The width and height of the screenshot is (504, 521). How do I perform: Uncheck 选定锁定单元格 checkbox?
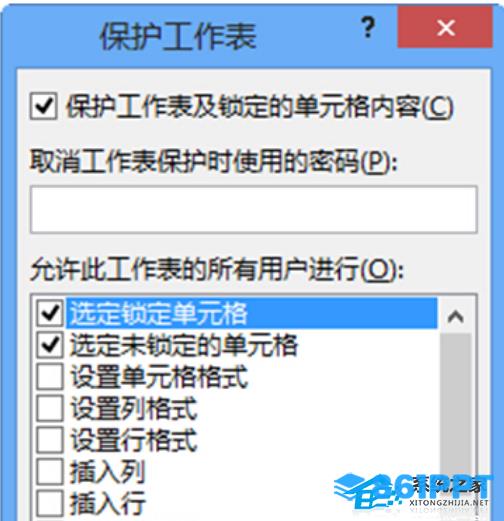50,313
